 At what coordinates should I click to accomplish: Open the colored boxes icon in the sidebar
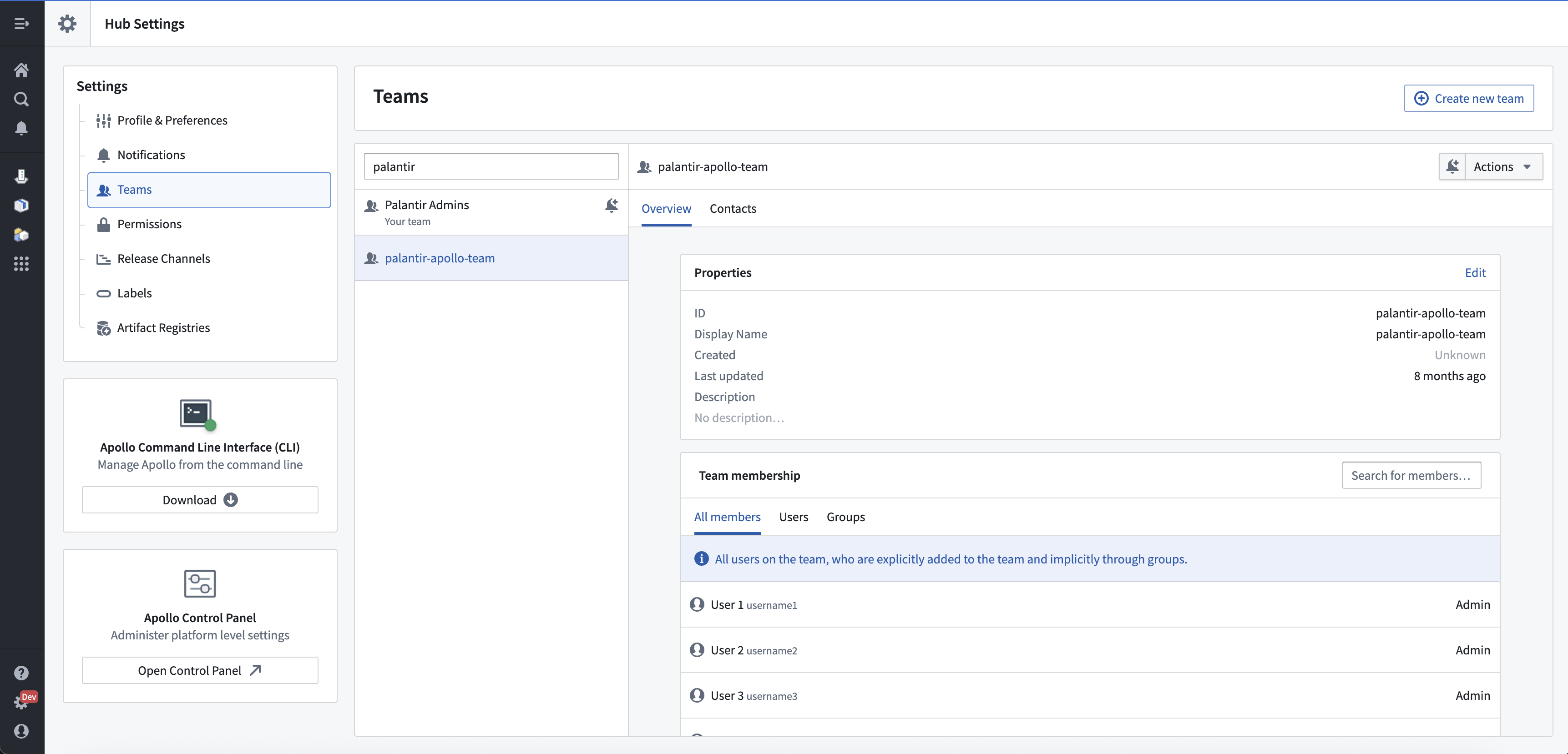click(x=21, y=235)
